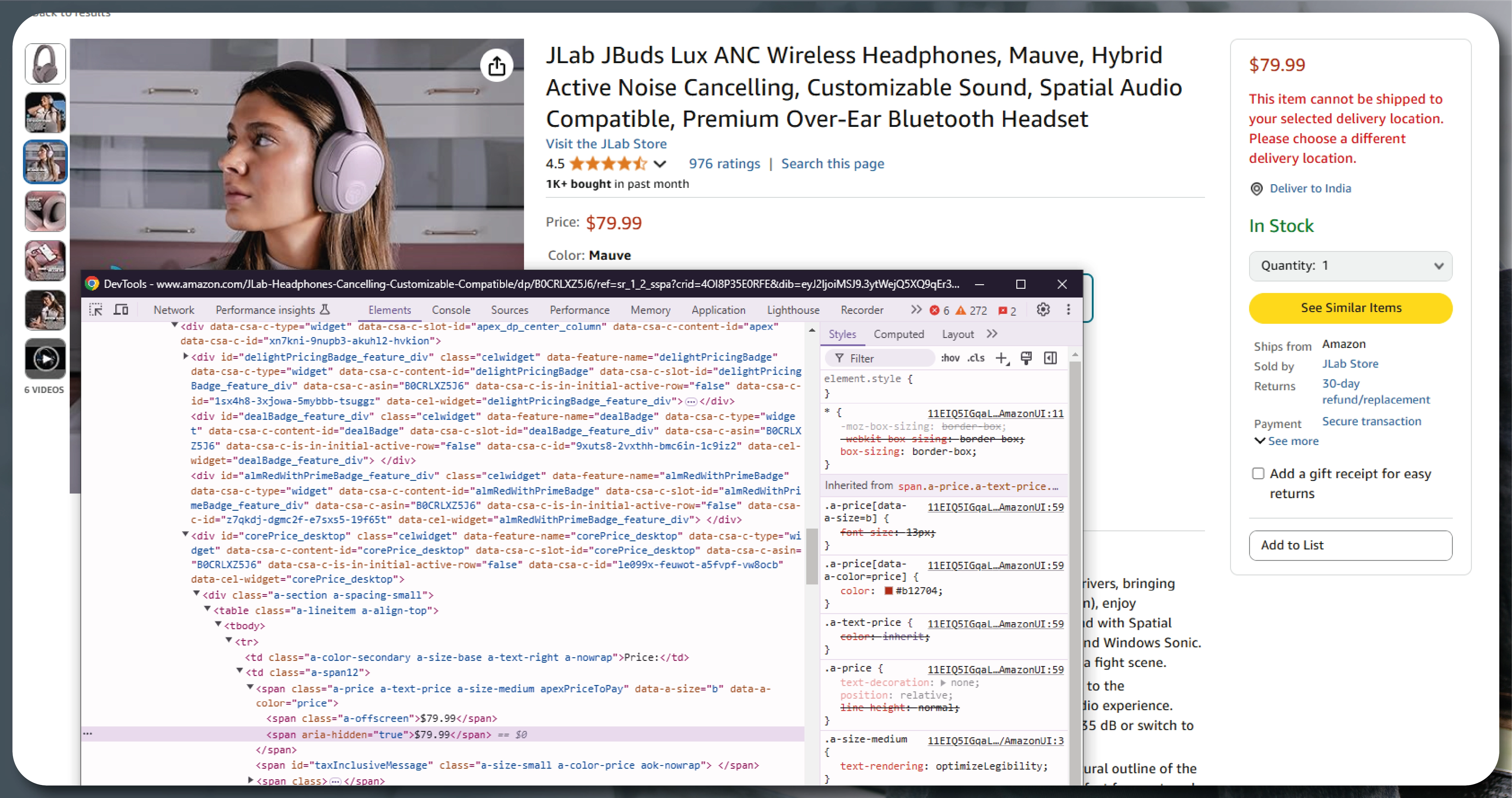The image size is (1512, 798).
Task: Collapse the corePrice_desktop div node
Action: pos(185,534)
